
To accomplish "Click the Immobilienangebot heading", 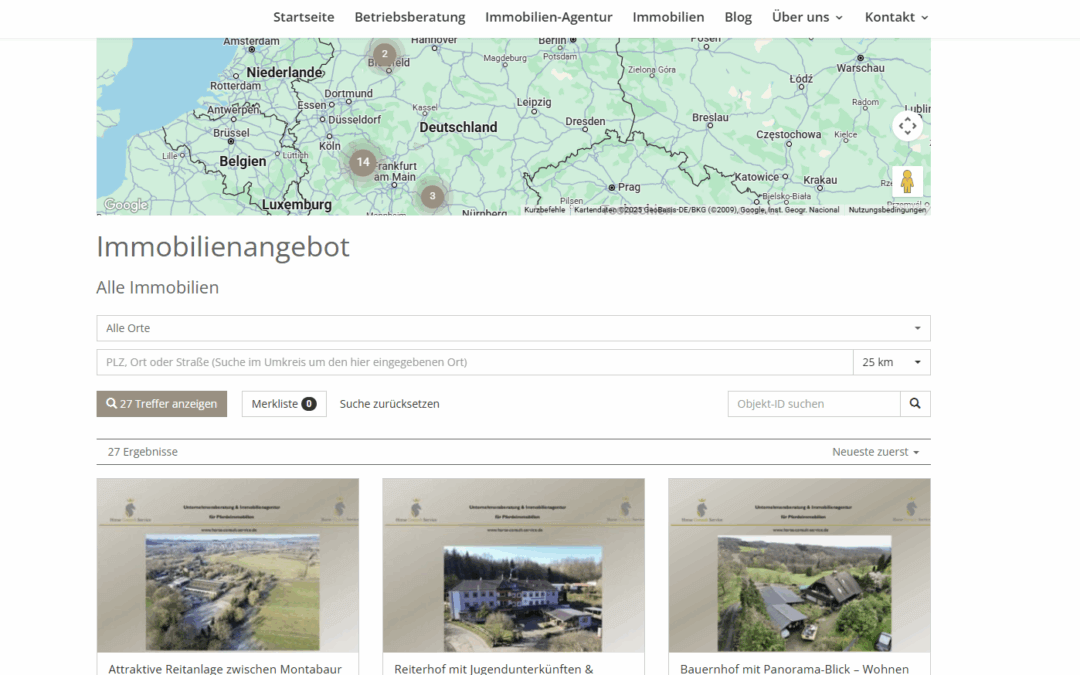I will (222, 247).
